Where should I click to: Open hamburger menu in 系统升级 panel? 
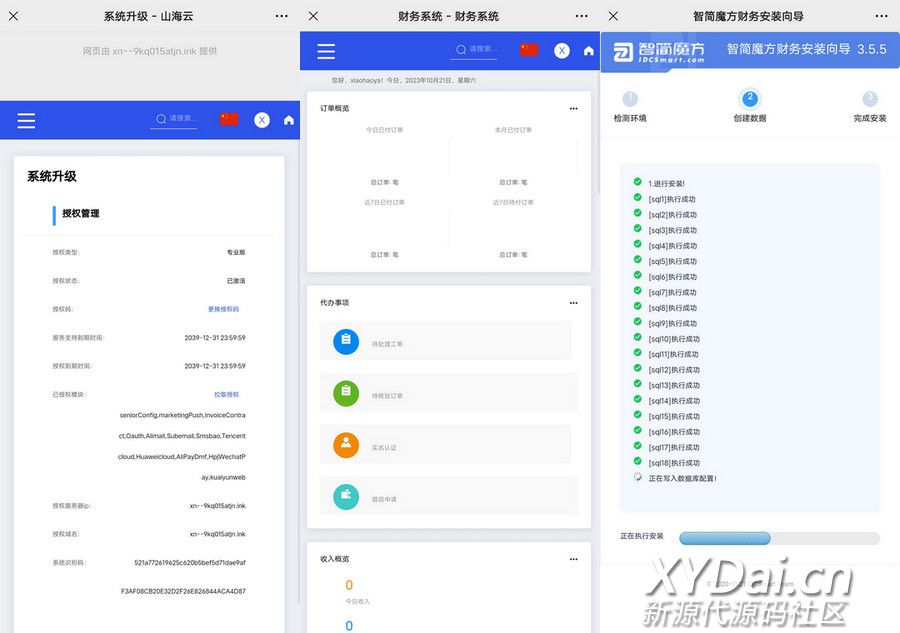click(x=26, y=120)
